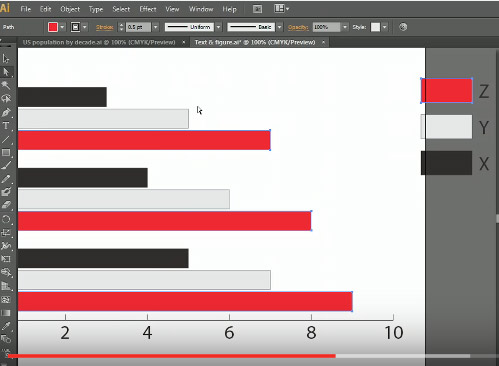
Task: Open the Effect menu
Action: pyautogui.click(x=148, y=9)
